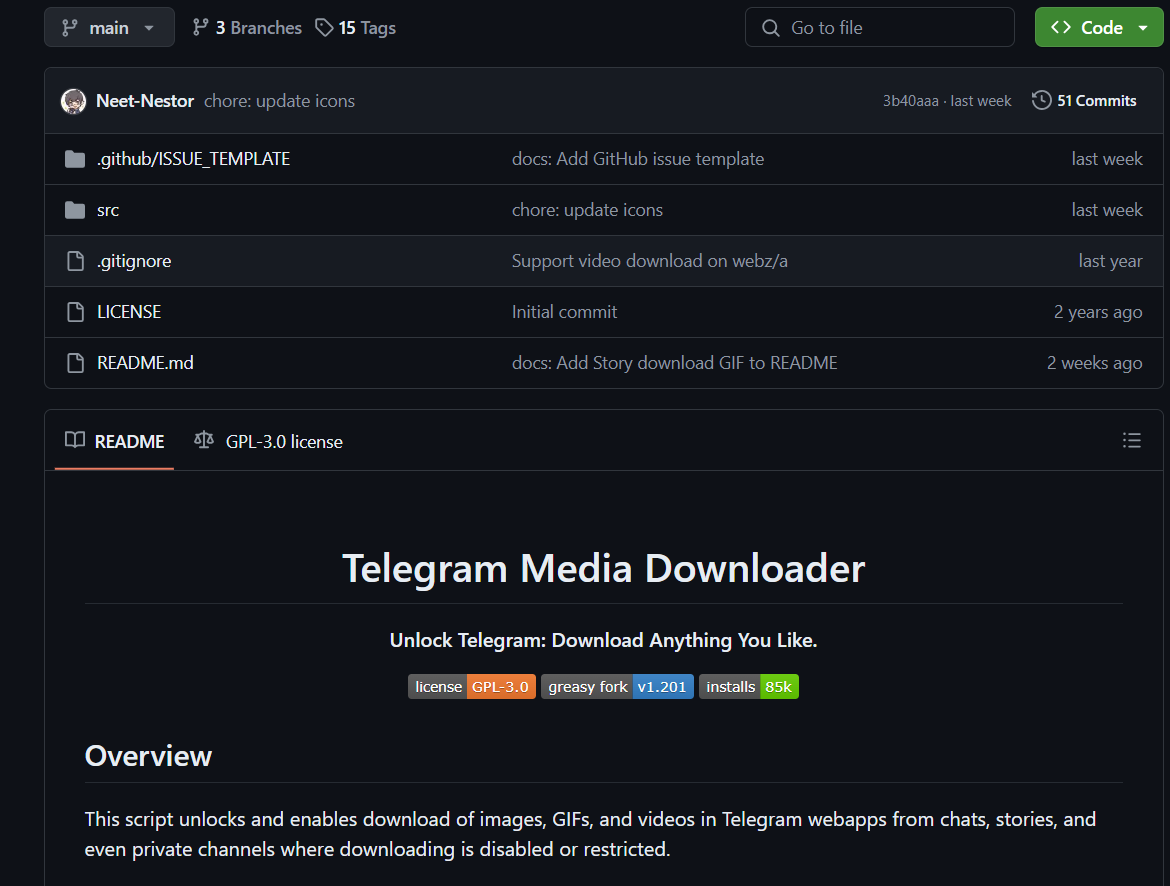The height and width of the screenshot is (886, 1170).
Task: Click the file icon beside LICENSE
Action: point(75,311)
